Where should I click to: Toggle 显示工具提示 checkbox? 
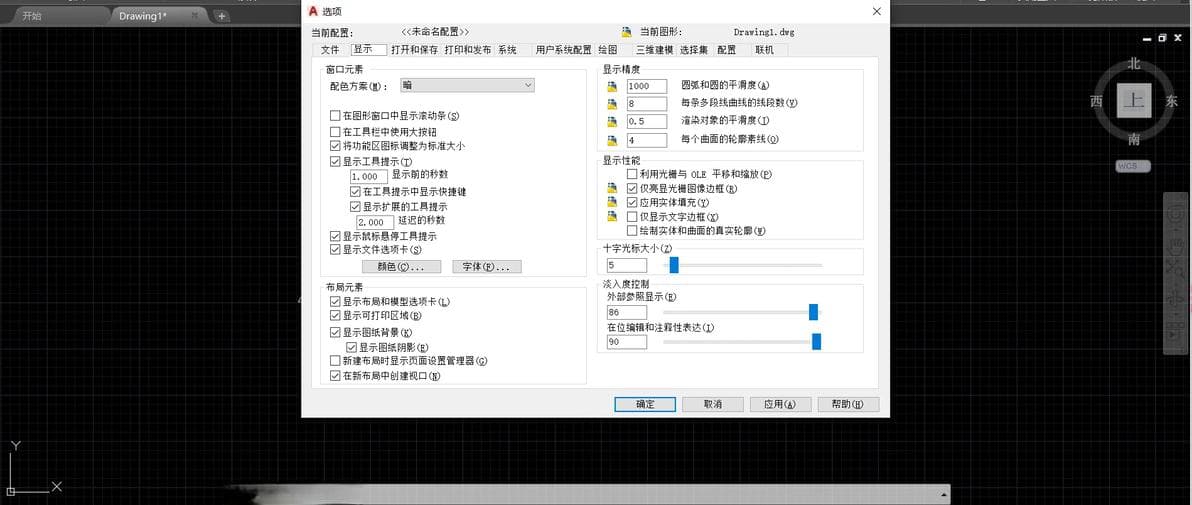click(335, 162)
